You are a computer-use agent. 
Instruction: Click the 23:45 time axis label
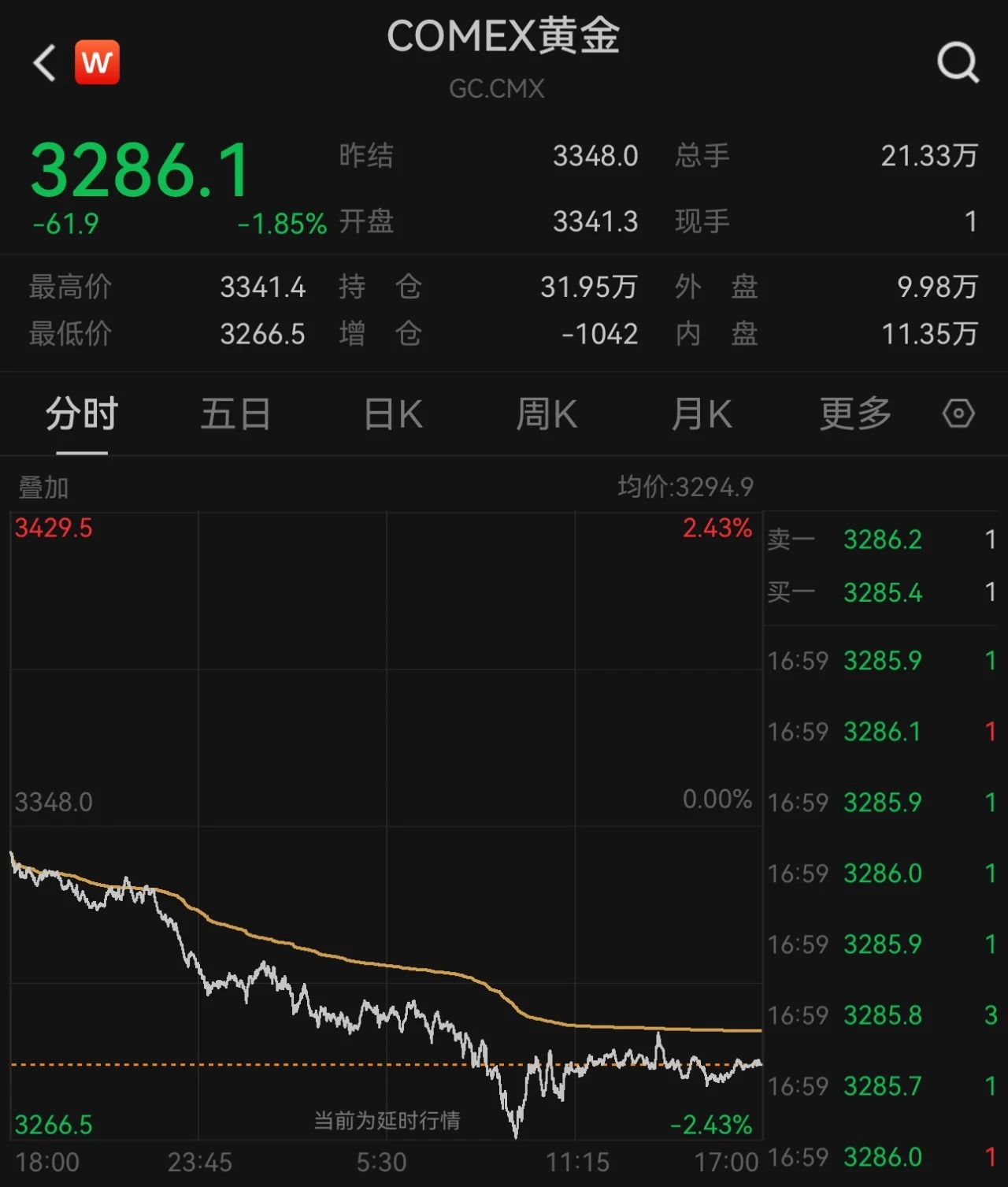(x=200, y=1162)
